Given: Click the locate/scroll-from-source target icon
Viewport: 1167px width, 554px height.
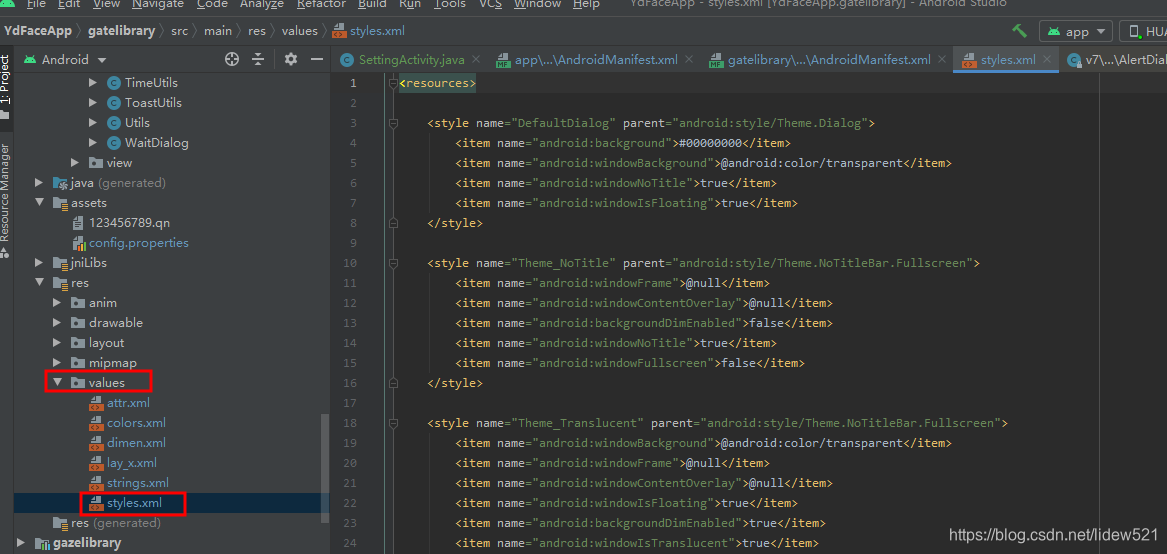Looking at the screenshot, I should (232, 60).
